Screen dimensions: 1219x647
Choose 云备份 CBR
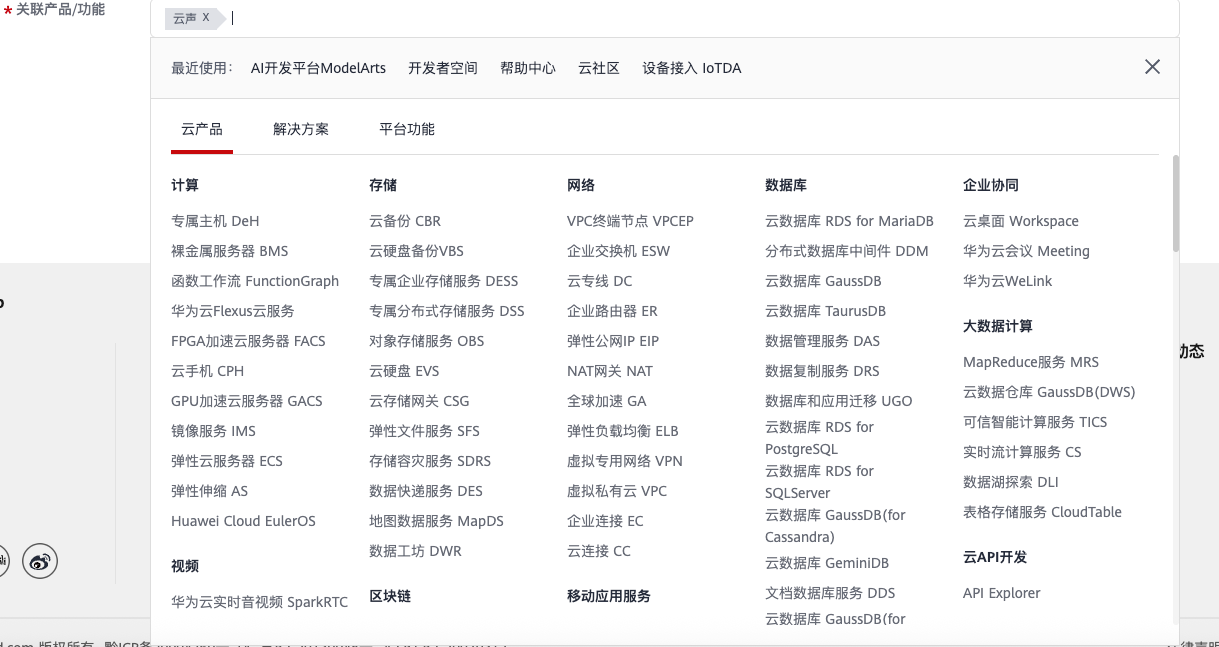(405, 221)
